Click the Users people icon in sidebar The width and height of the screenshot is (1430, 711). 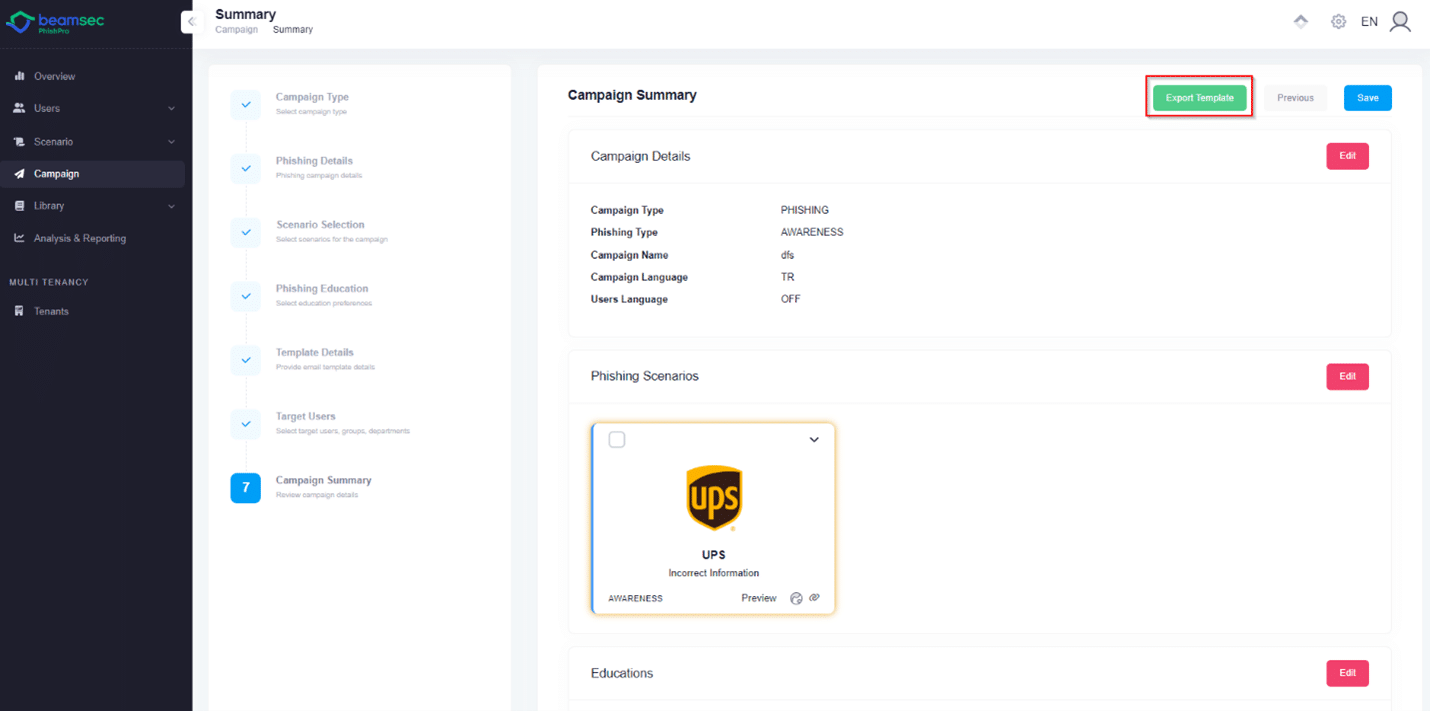(x=19, y=108)
